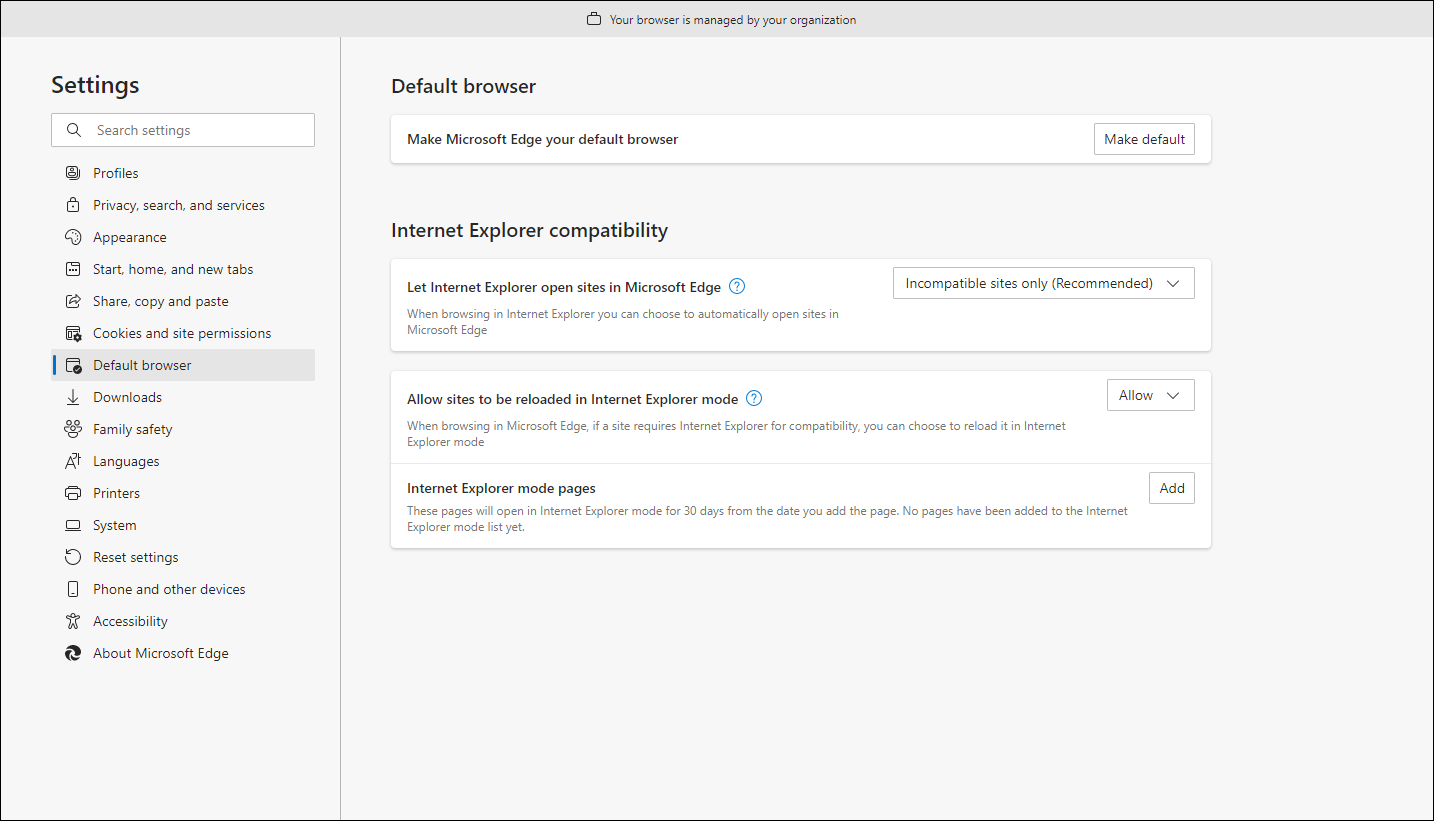The width and height of the screenshot is (1434, 821).
Task: Click the Printers icon
Action: pyautogui.click(x=72, y=492)
